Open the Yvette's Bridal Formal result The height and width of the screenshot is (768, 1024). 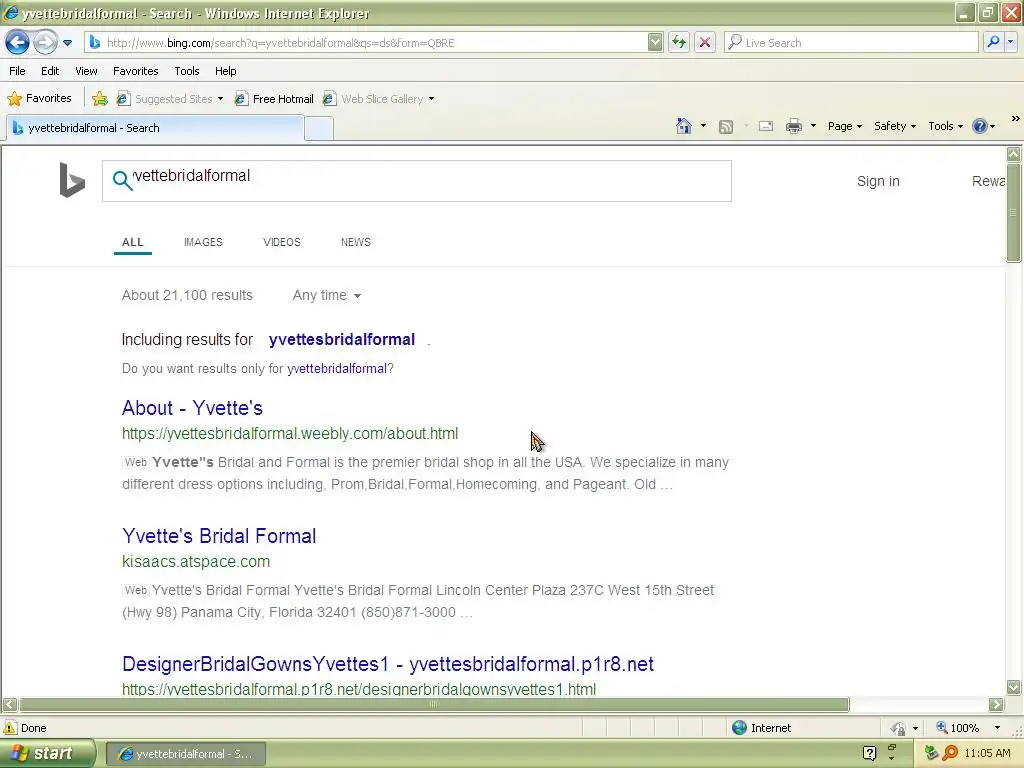tap(219, 536)
